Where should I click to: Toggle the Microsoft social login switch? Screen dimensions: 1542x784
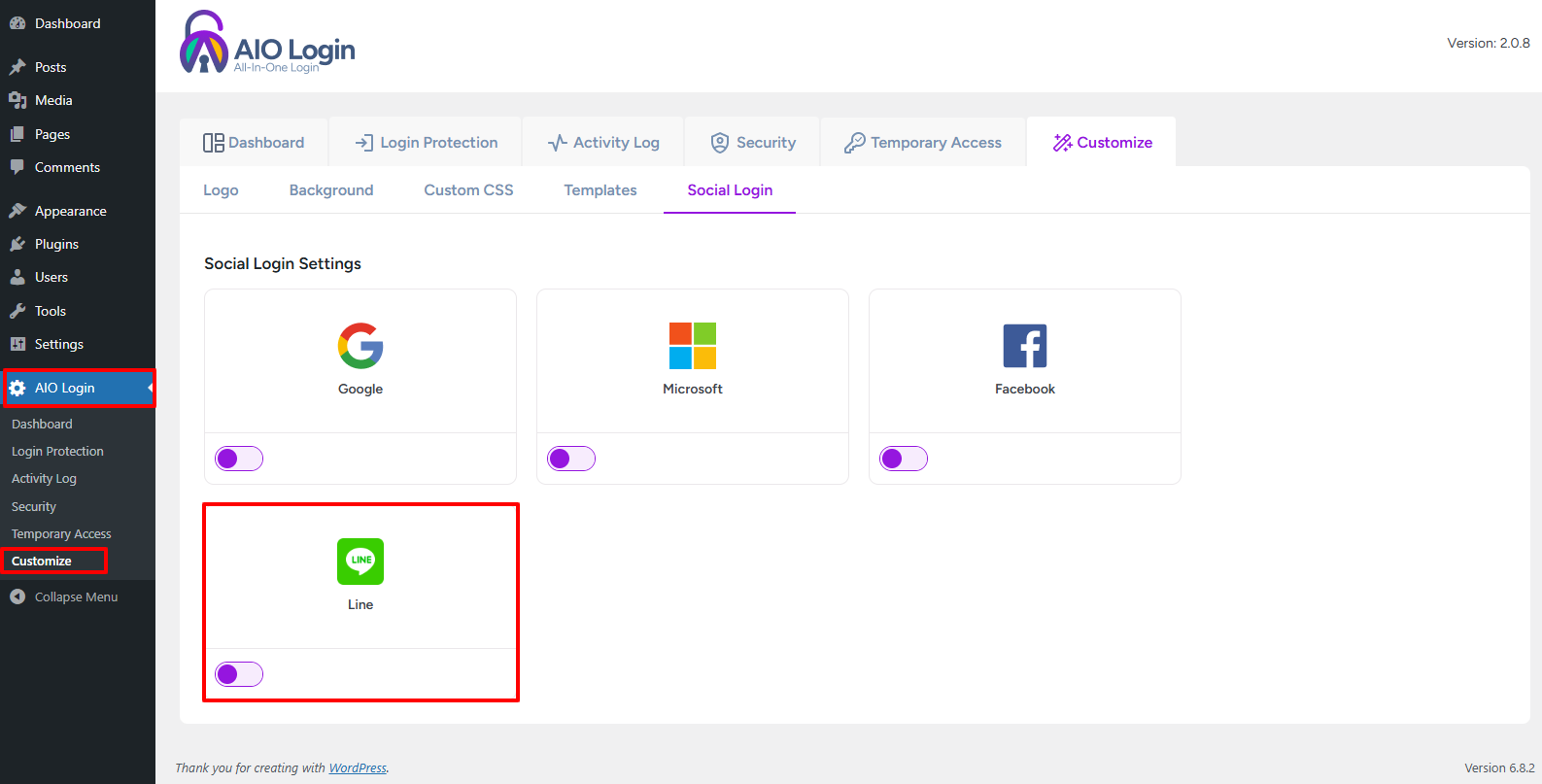pos(571,459)
